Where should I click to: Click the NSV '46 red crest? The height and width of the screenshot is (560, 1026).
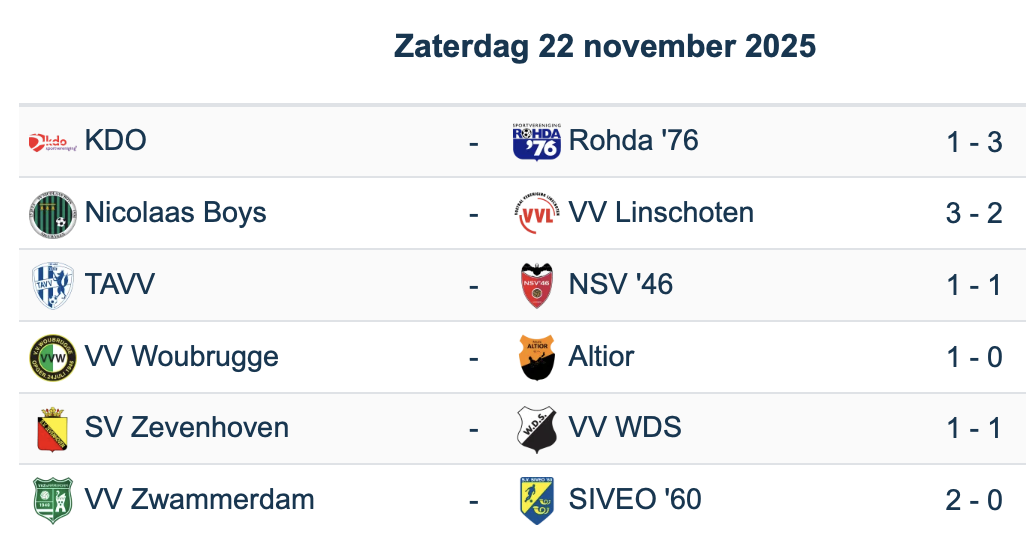(536, 286)
